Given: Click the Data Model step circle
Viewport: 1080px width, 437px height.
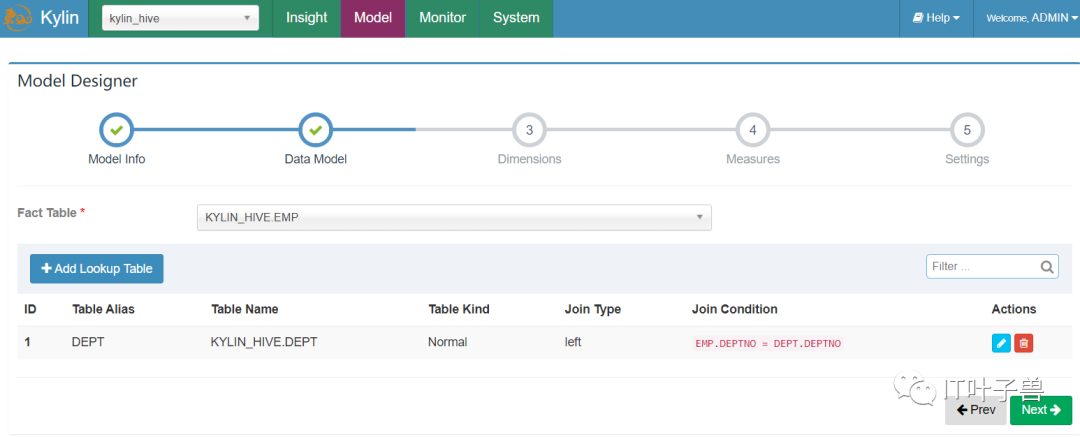Looking at the screenshot, I should pyautogui.click(x=315, y=130).
